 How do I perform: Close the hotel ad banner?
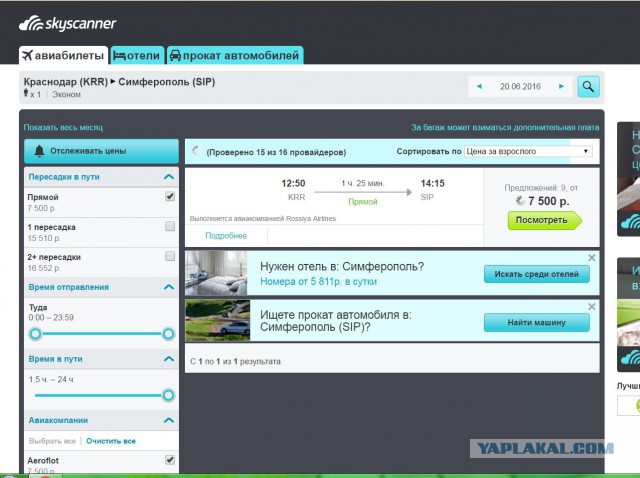591,258
